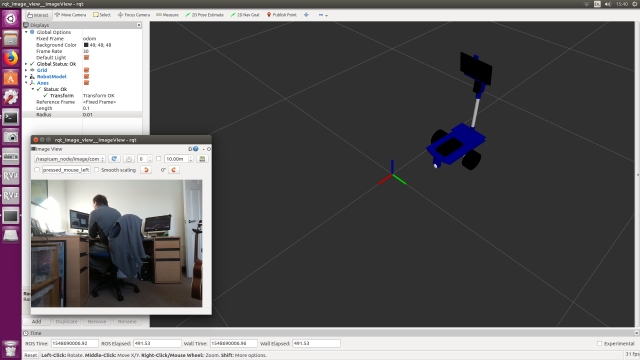
Task: Choose the 2D Pose Estimate tool
Action: 204,15
